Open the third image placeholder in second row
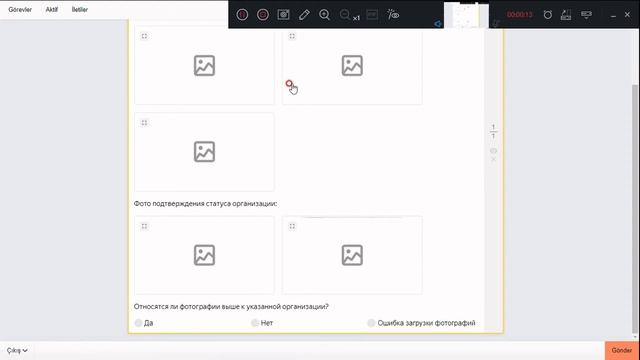The width and height of the screenshot is (640, 360). coord(204,152)
